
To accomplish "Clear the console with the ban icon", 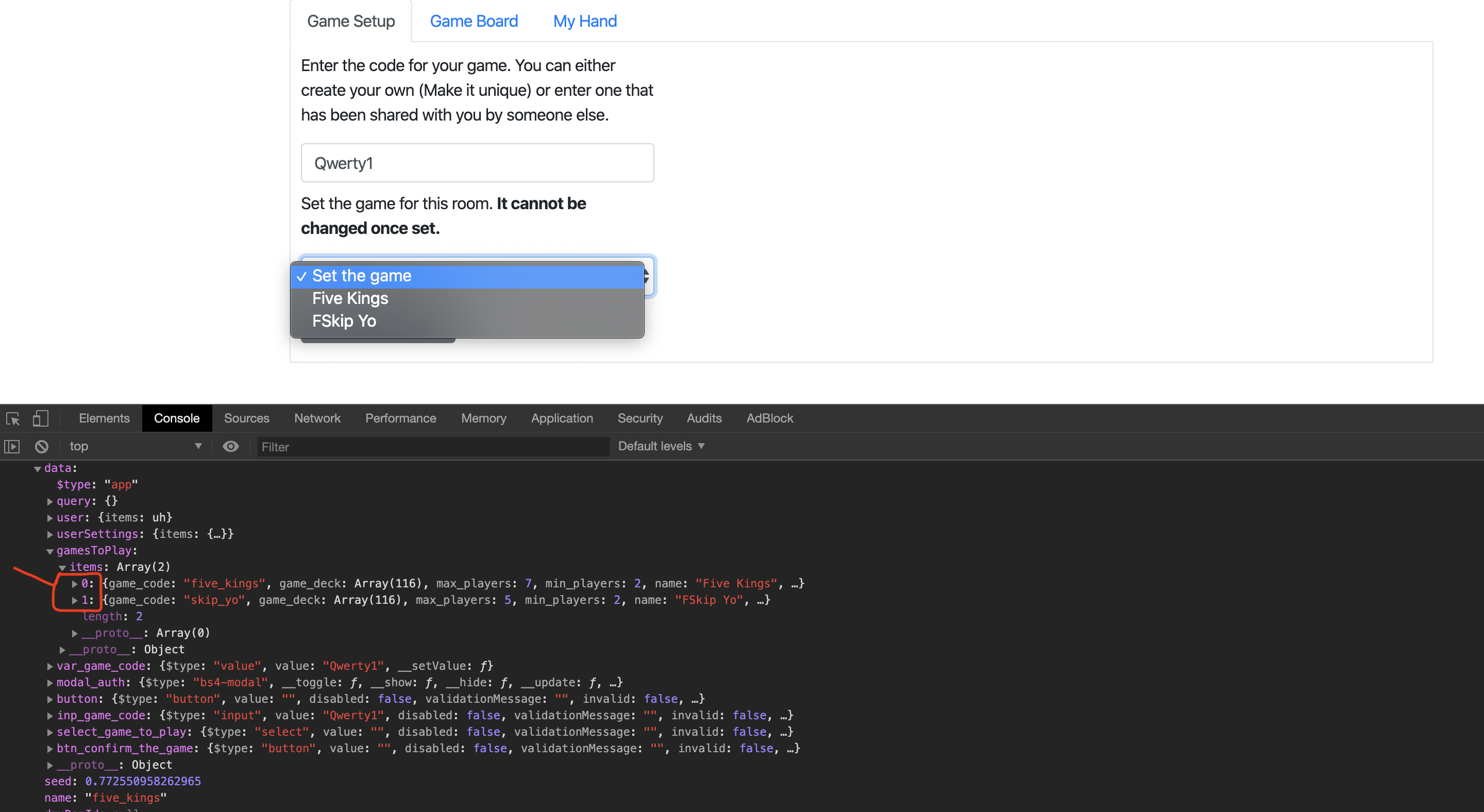I will 41,446.
